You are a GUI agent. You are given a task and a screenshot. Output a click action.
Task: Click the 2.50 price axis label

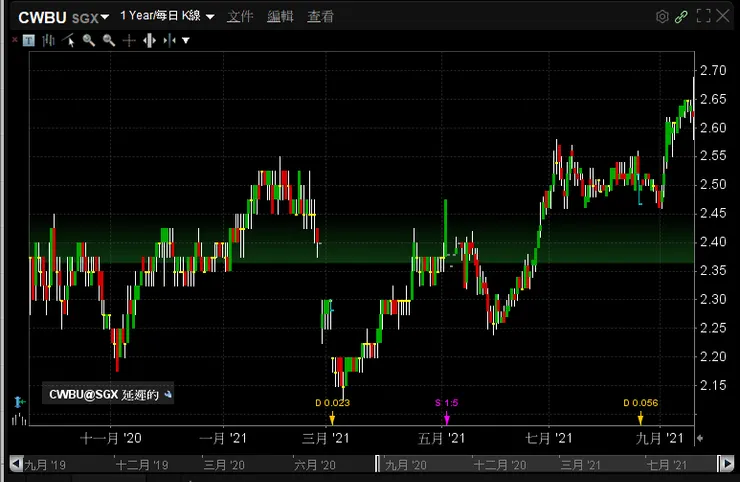713,185
